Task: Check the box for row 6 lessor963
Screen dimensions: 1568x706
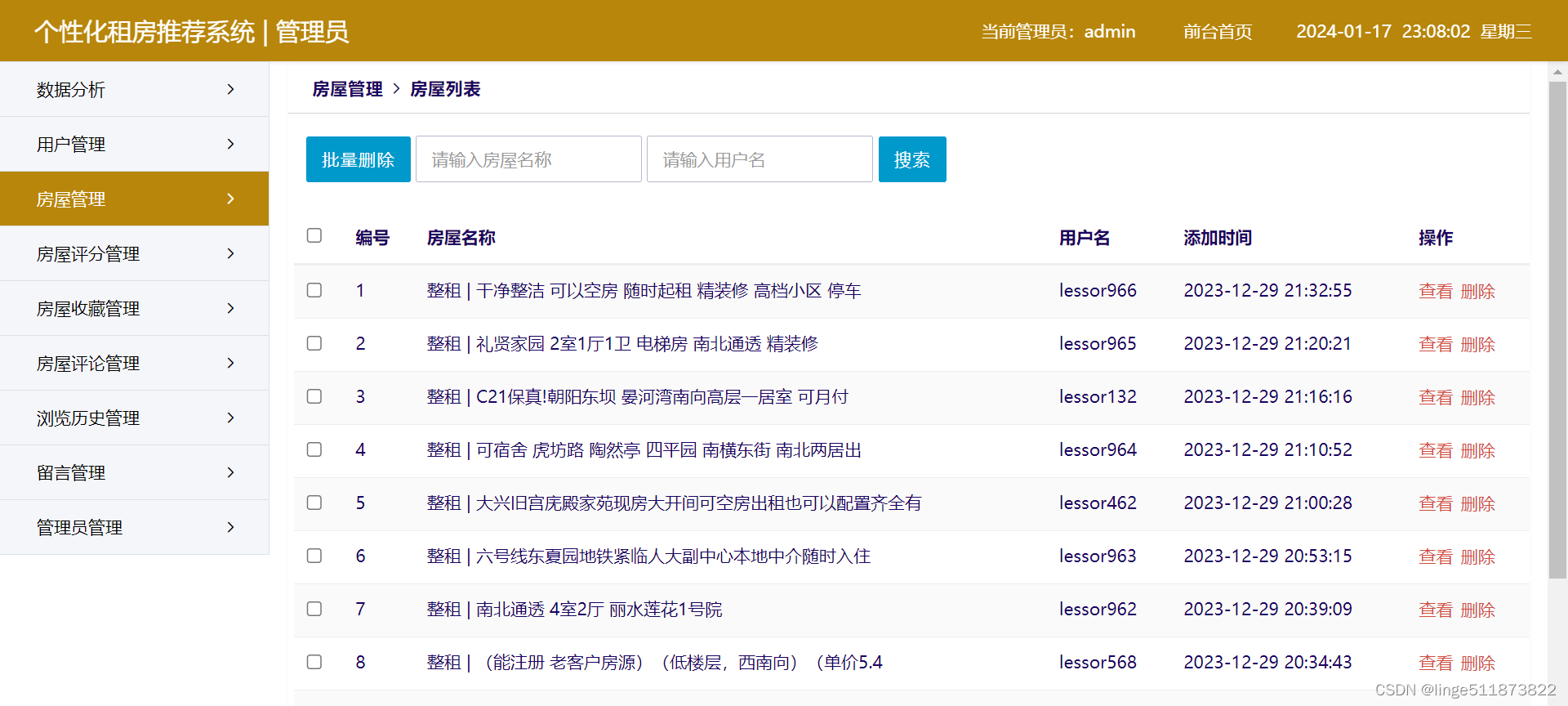Action: click(x=314, y=556)
